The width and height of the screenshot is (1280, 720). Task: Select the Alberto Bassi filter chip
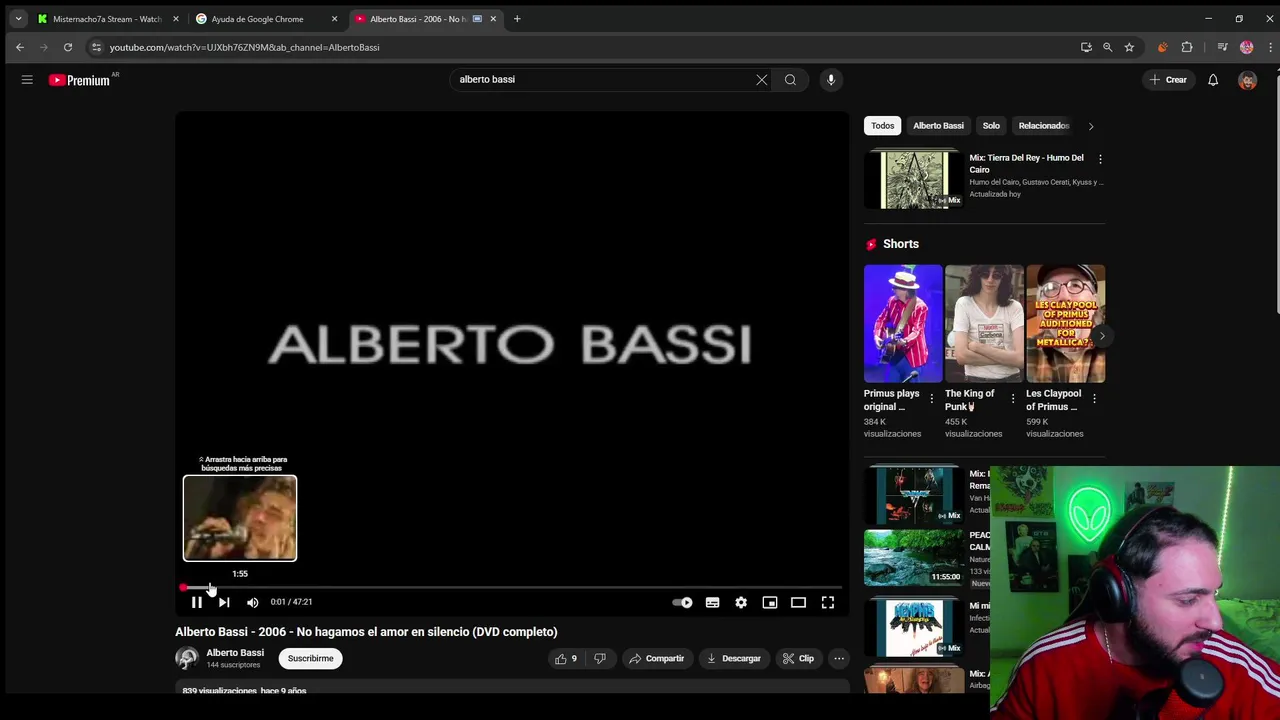[938, 126]
